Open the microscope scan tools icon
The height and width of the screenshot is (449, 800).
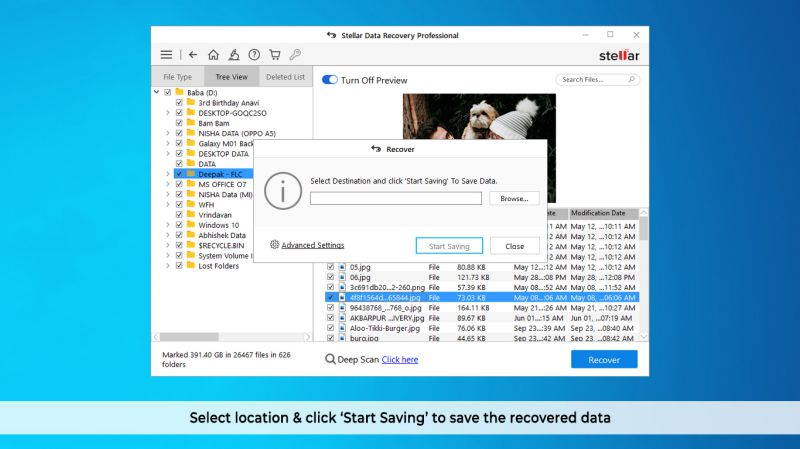(x=234, y=55)
